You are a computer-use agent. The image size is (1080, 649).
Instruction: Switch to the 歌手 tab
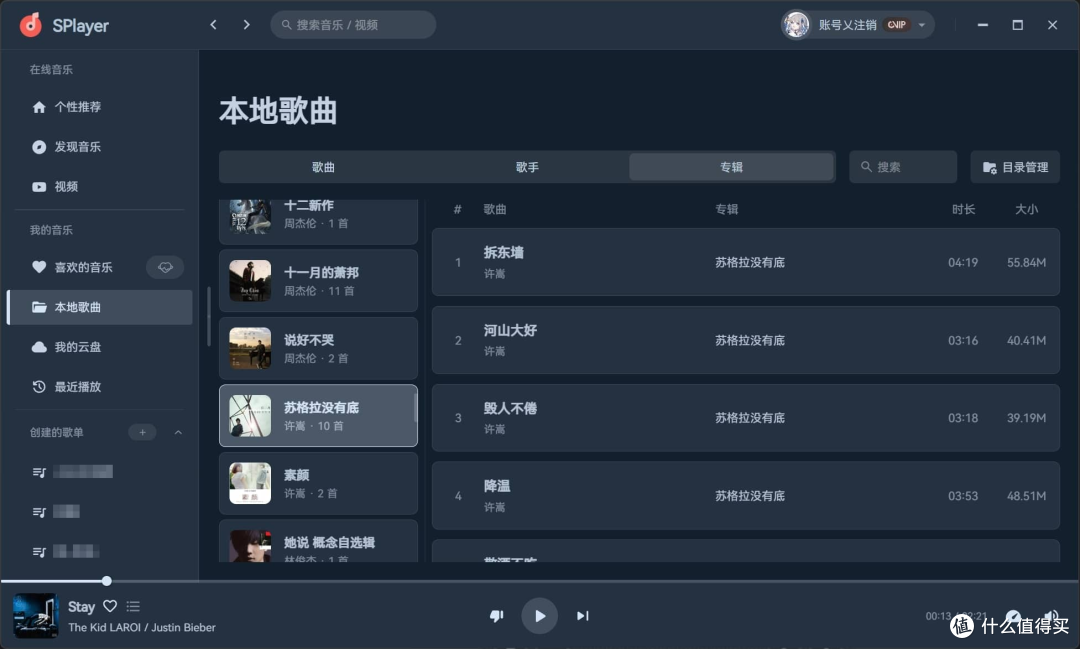527,167
